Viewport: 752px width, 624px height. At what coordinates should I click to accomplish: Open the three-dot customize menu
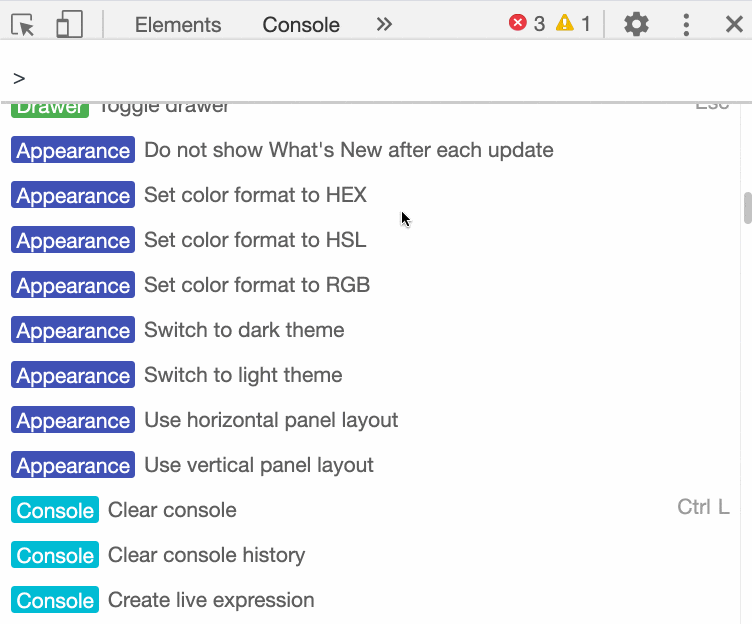tap(686, 25)
